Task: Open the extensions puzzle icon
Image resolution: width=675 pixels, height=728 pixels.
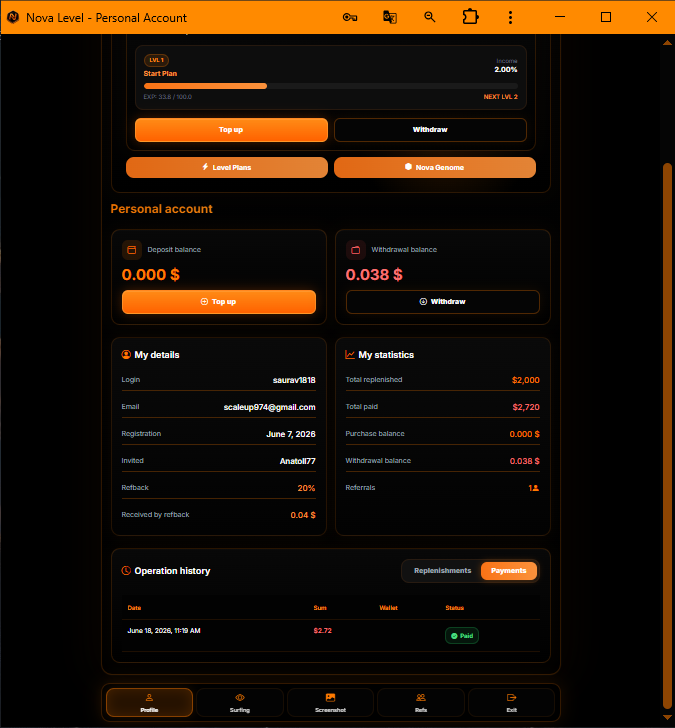Action: click(470, 17)
